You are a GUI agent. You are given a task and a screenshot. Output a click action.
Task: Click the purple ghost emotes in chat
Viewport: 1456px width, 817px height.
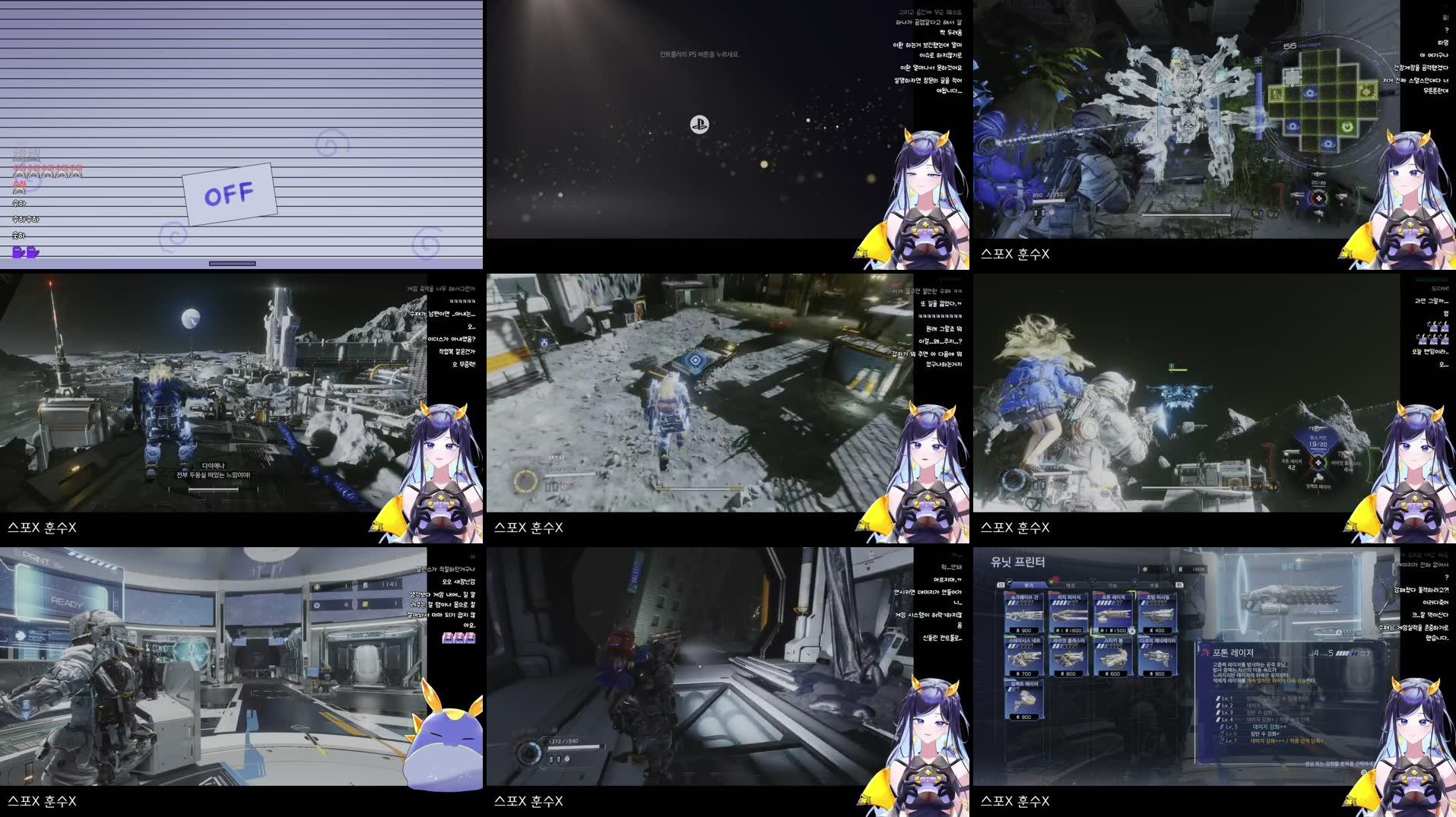25,252
